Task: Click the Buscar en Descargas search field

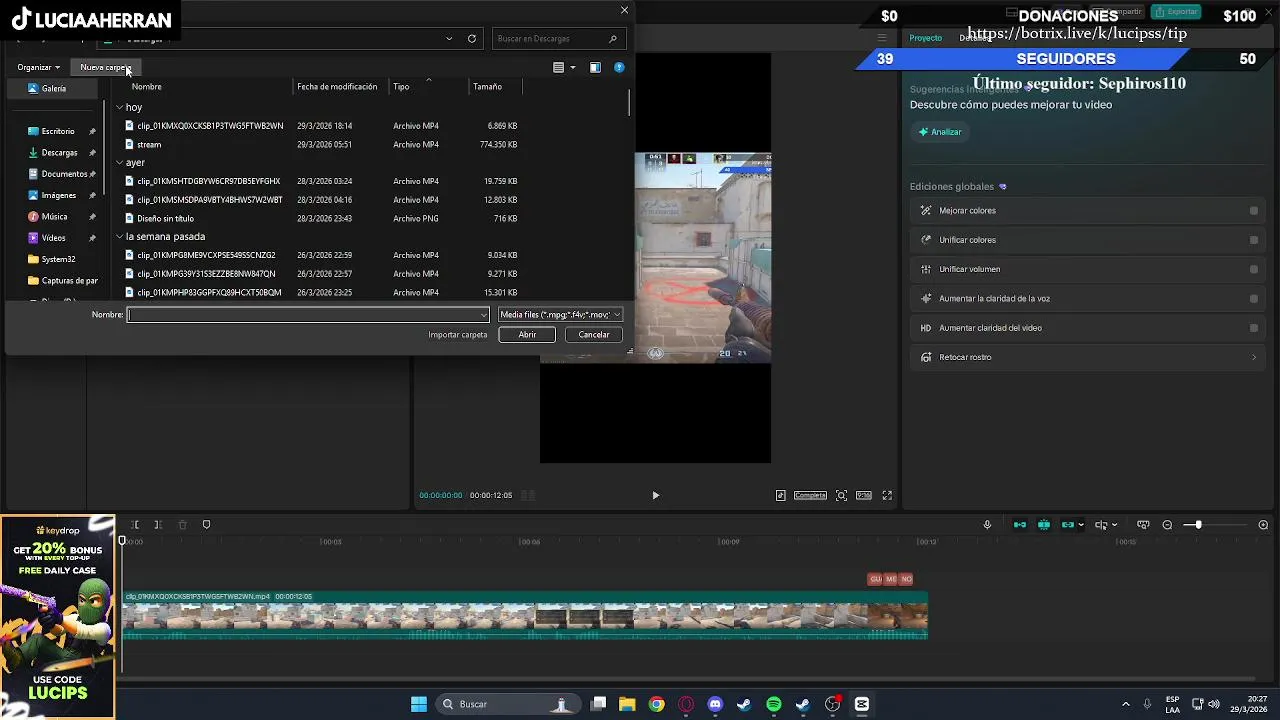Action: tap(558, 38)
